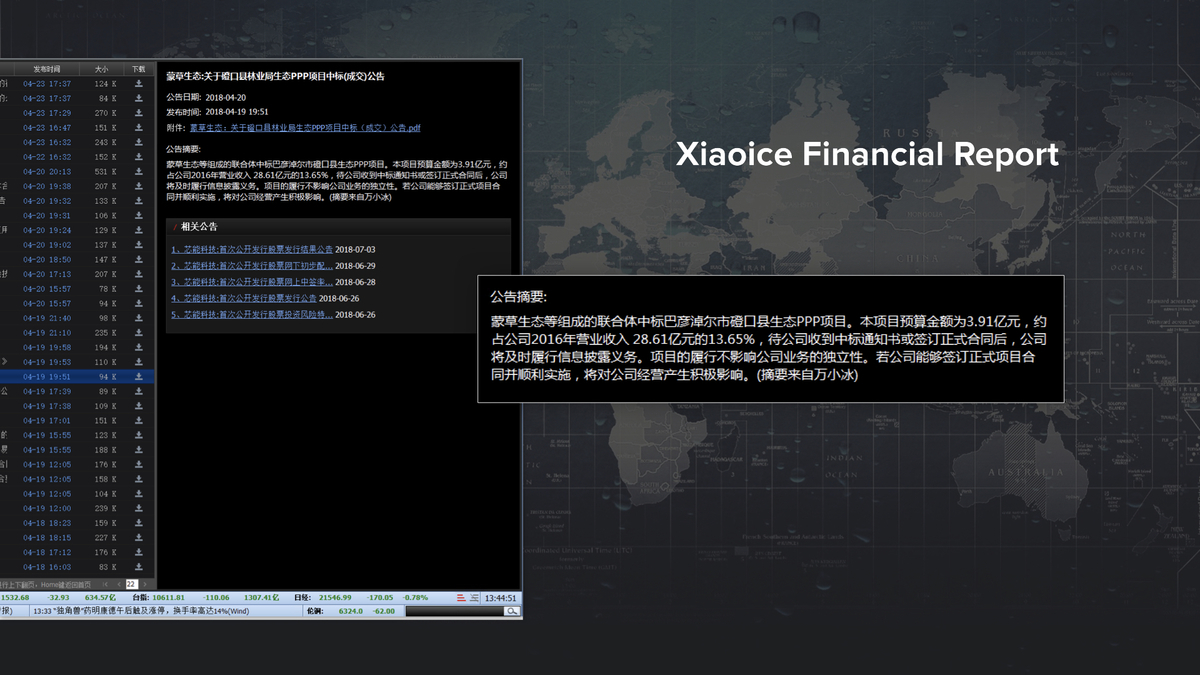
Task: Click the 台指 index value 10611.81
Action: tap(168, 597)
